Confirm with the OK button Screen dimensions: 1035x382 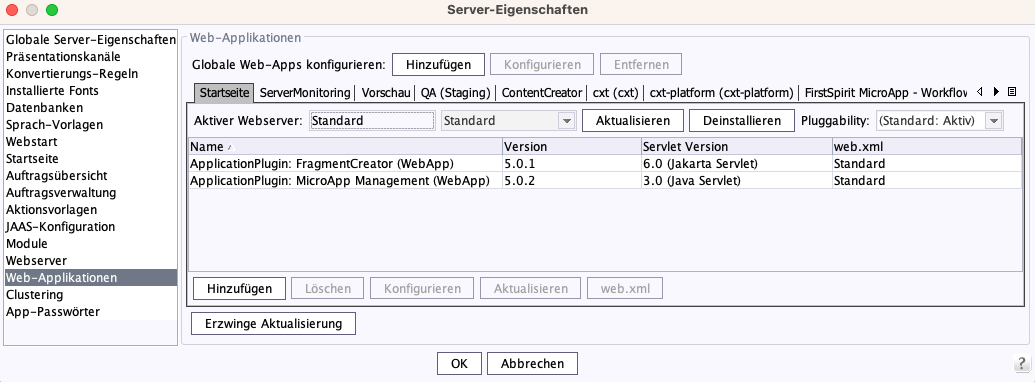(459, 364)
